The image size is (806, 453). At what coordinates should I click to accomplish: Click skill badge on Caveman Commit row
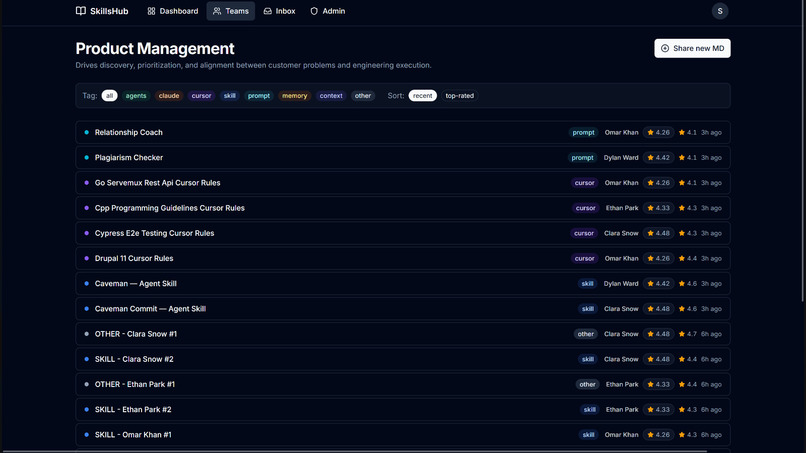pos(588,309)
